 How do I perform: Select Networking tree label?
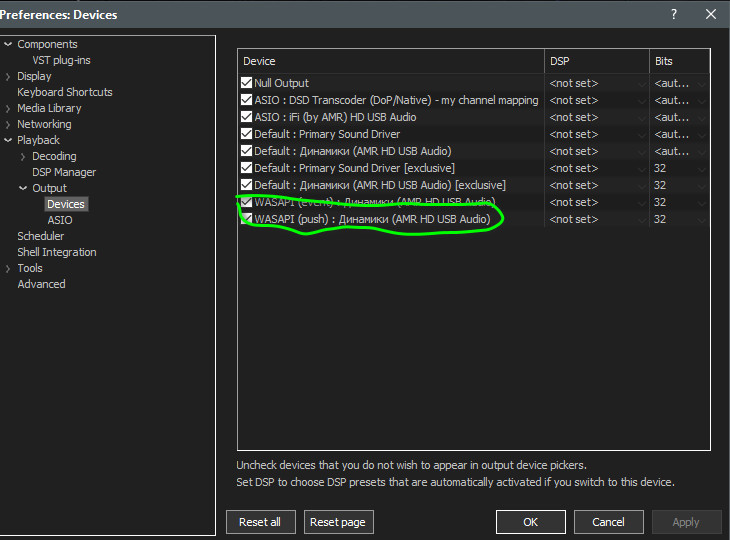click(x=44, y=124)
